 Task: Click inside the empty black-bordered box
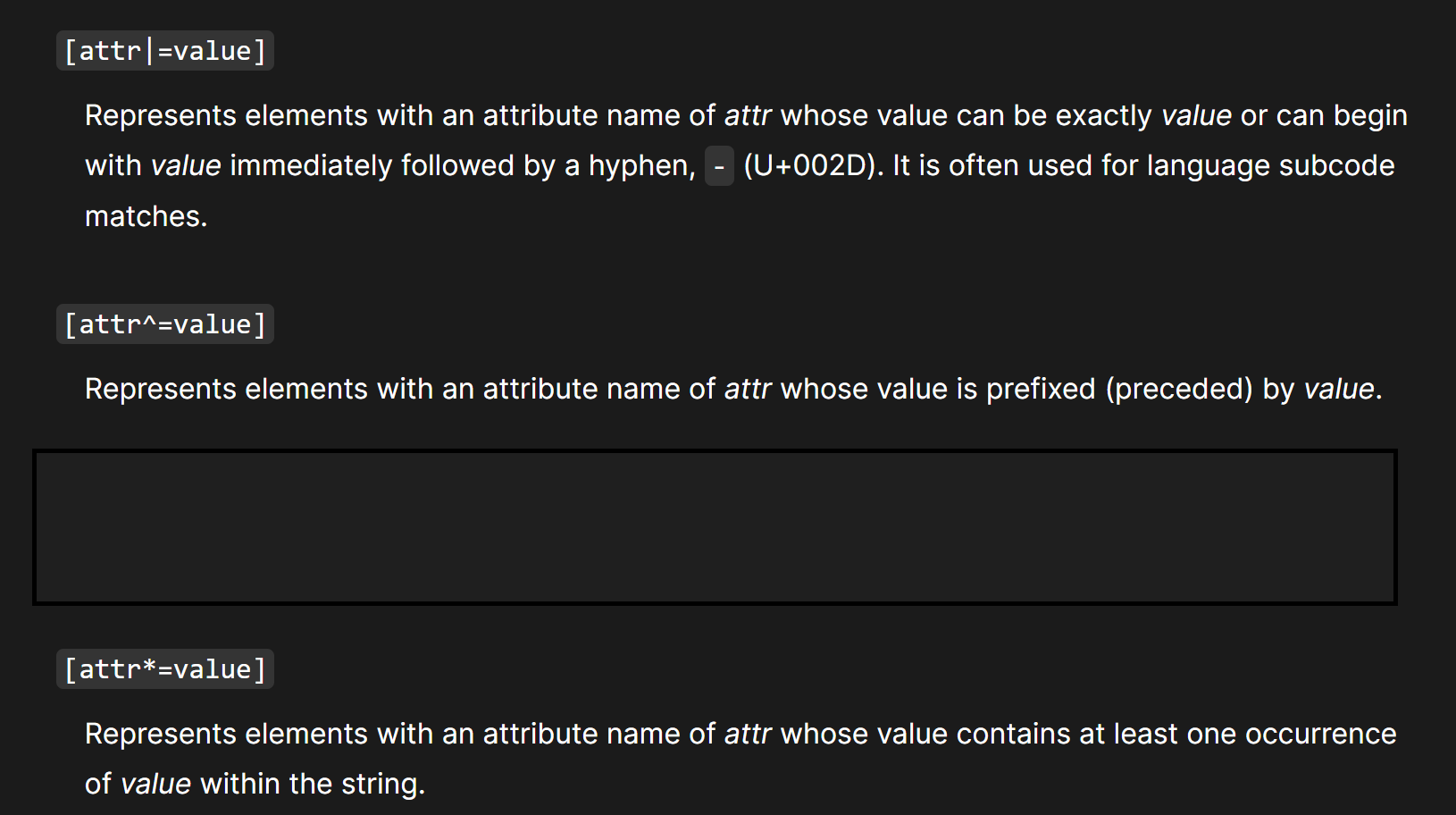click(715, 527)
